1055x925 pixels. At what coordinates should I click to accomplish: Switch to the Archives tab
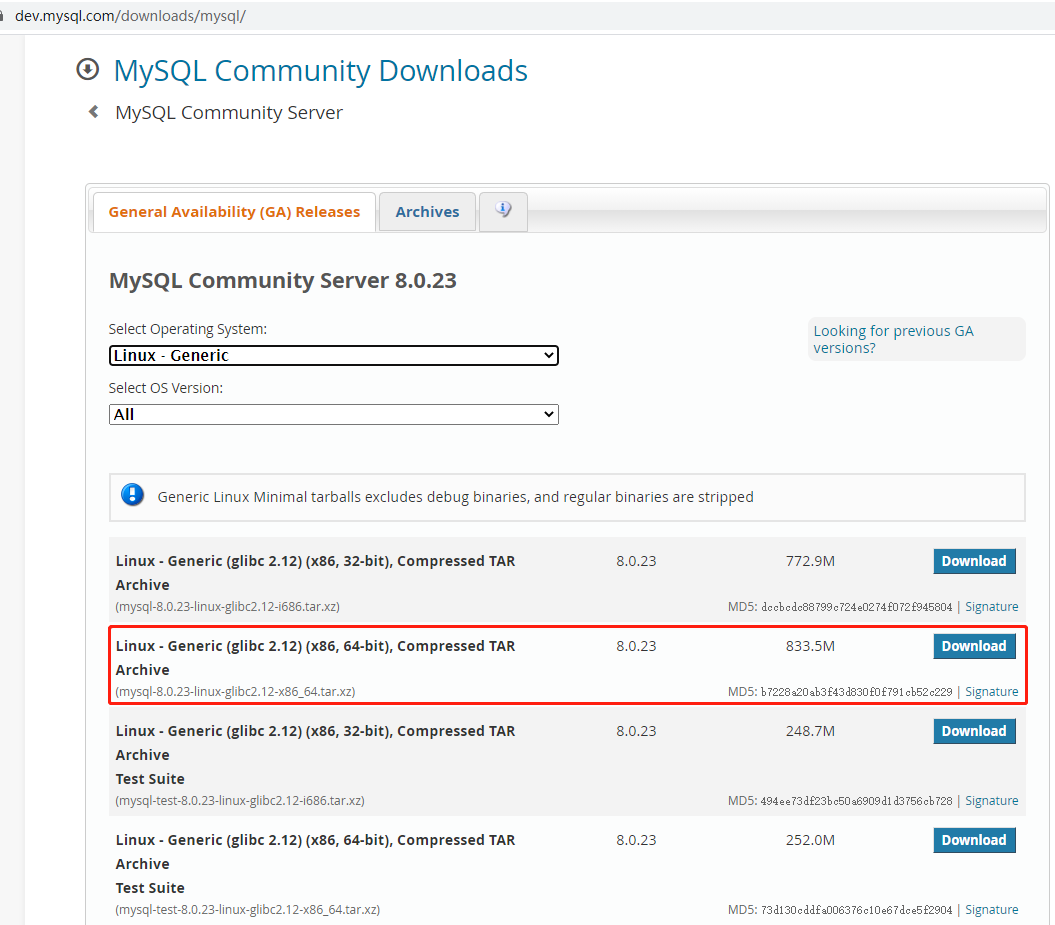pyautogui.click(x=427, y=212)
